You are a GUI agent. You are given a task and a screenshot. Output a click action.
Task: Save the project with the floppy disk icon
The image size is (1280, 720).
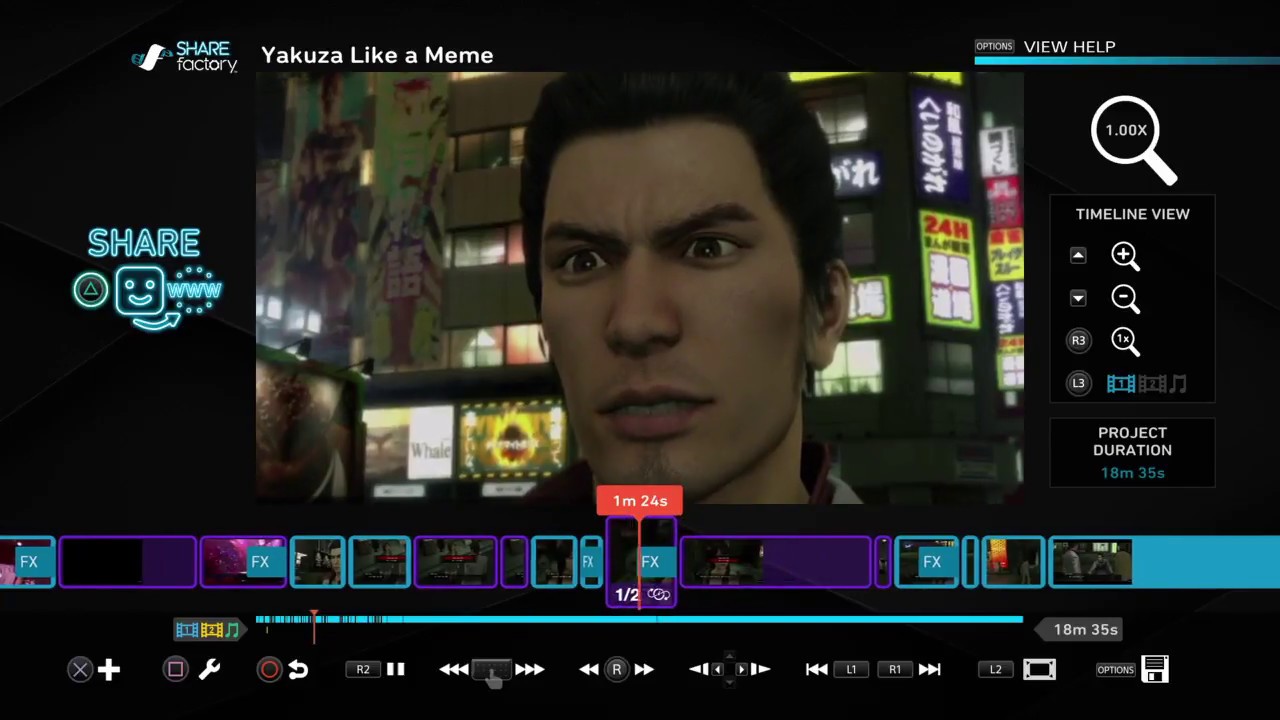click(1155, 670)
